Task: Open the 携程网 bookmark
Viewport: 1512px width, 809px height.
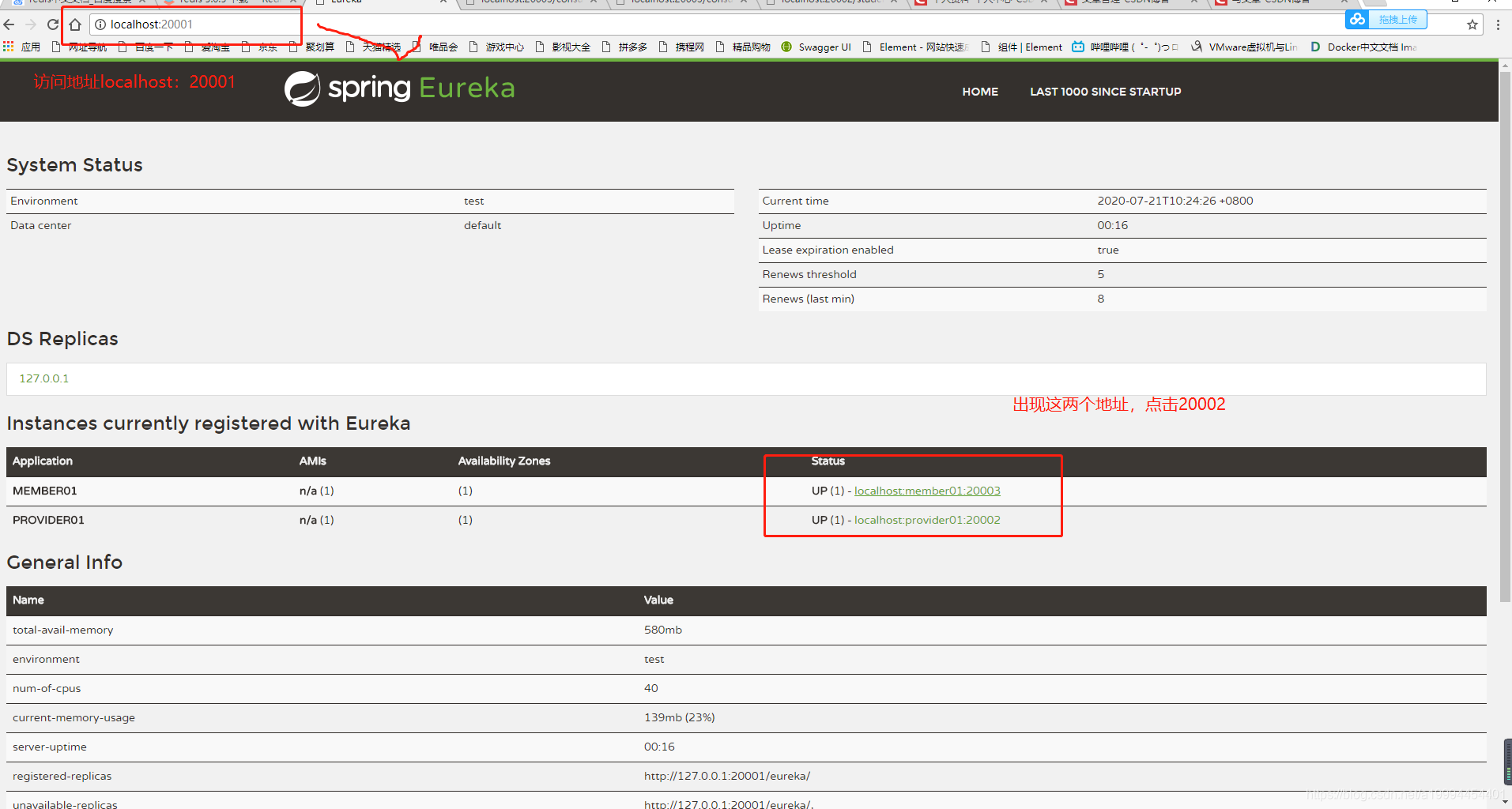Action: click(x=681, y=47)
